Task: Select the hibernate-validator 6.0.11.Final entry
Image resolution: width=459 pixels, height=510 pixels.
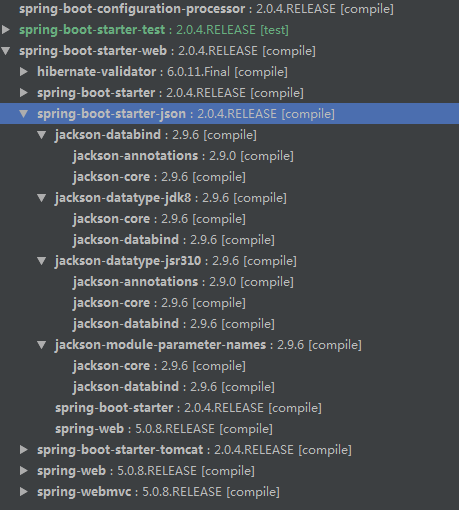Action: coord(162,72)
